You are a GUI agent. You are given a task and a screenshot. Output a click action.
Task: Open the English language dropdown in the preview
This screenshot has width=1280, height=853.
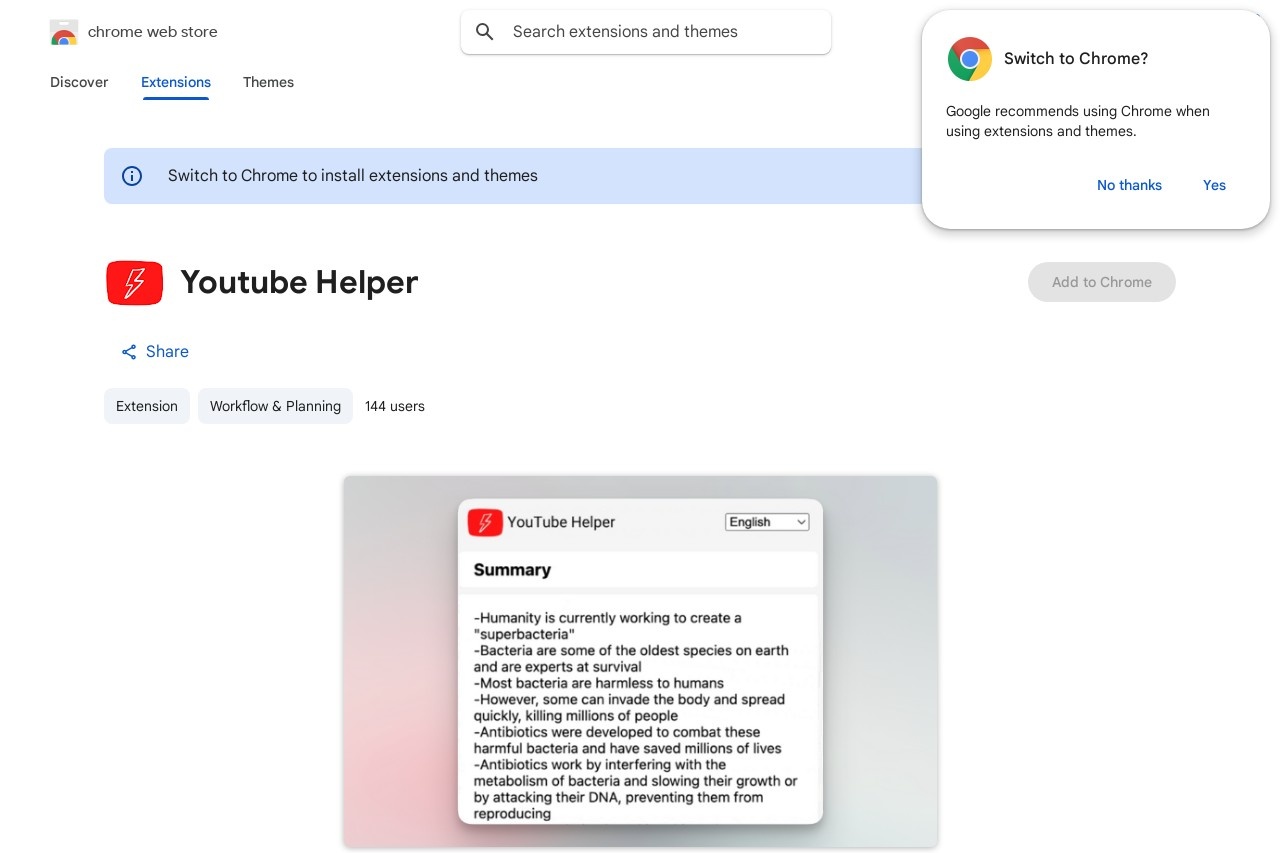coord(767,522)
